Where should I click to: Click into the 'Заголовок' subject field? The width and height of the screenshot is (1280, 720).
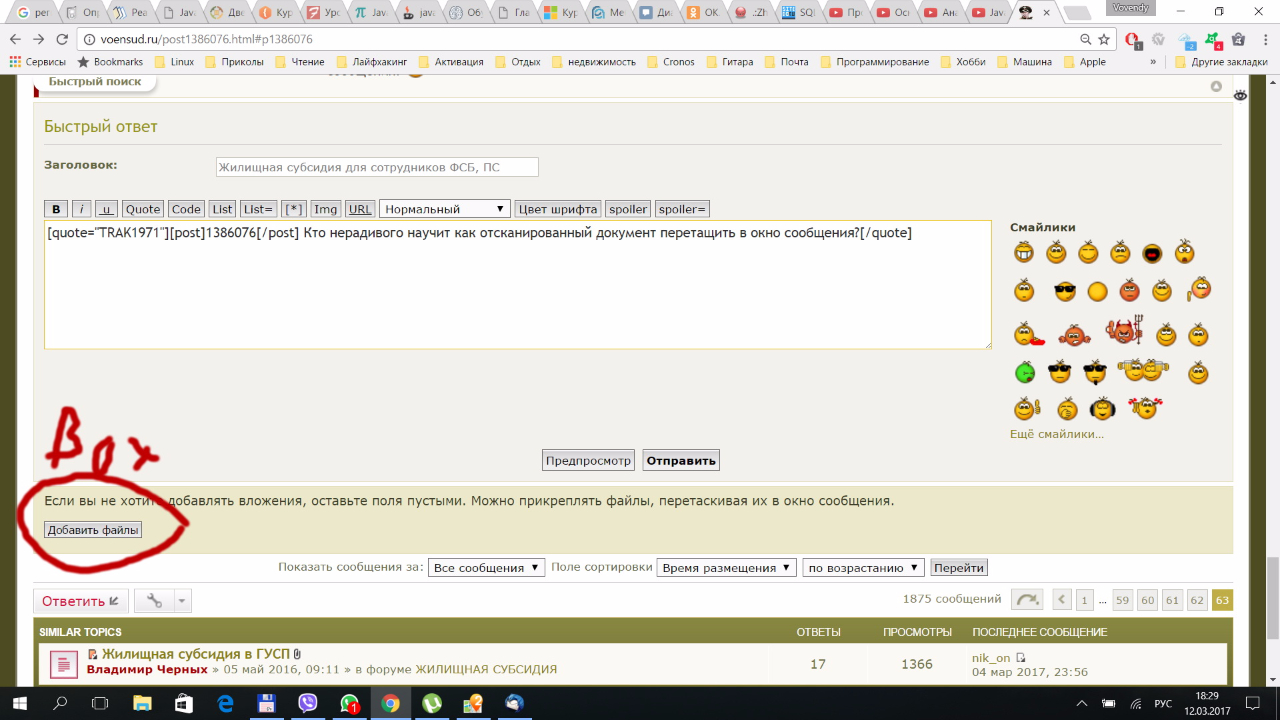377,167
